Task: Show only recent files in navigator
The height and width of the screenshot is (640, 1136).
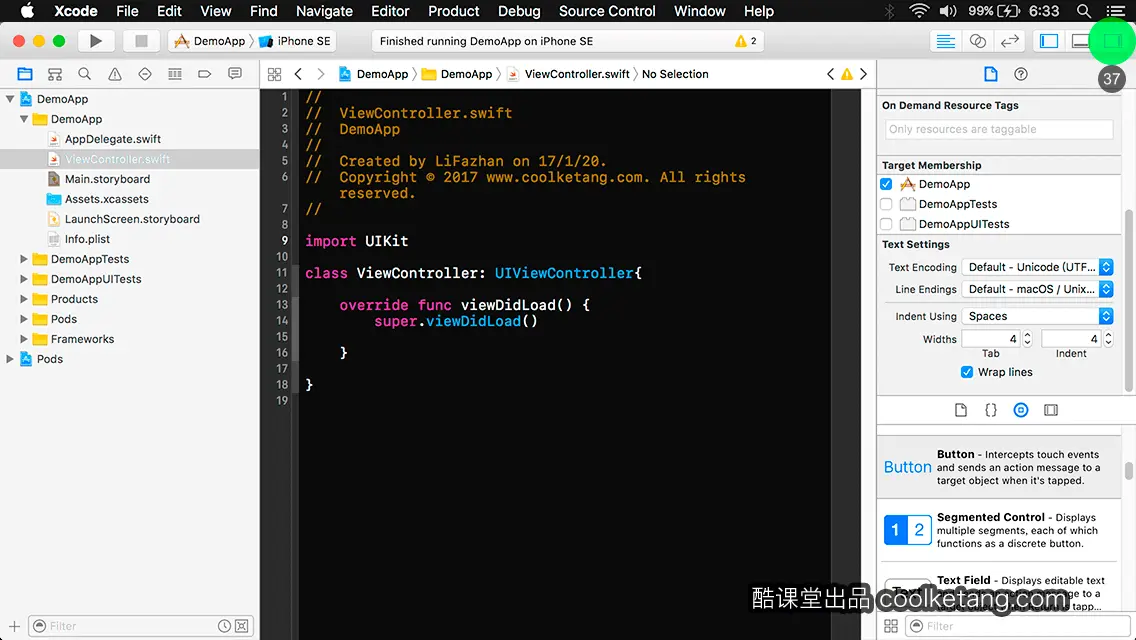Action: coord(225,626)
